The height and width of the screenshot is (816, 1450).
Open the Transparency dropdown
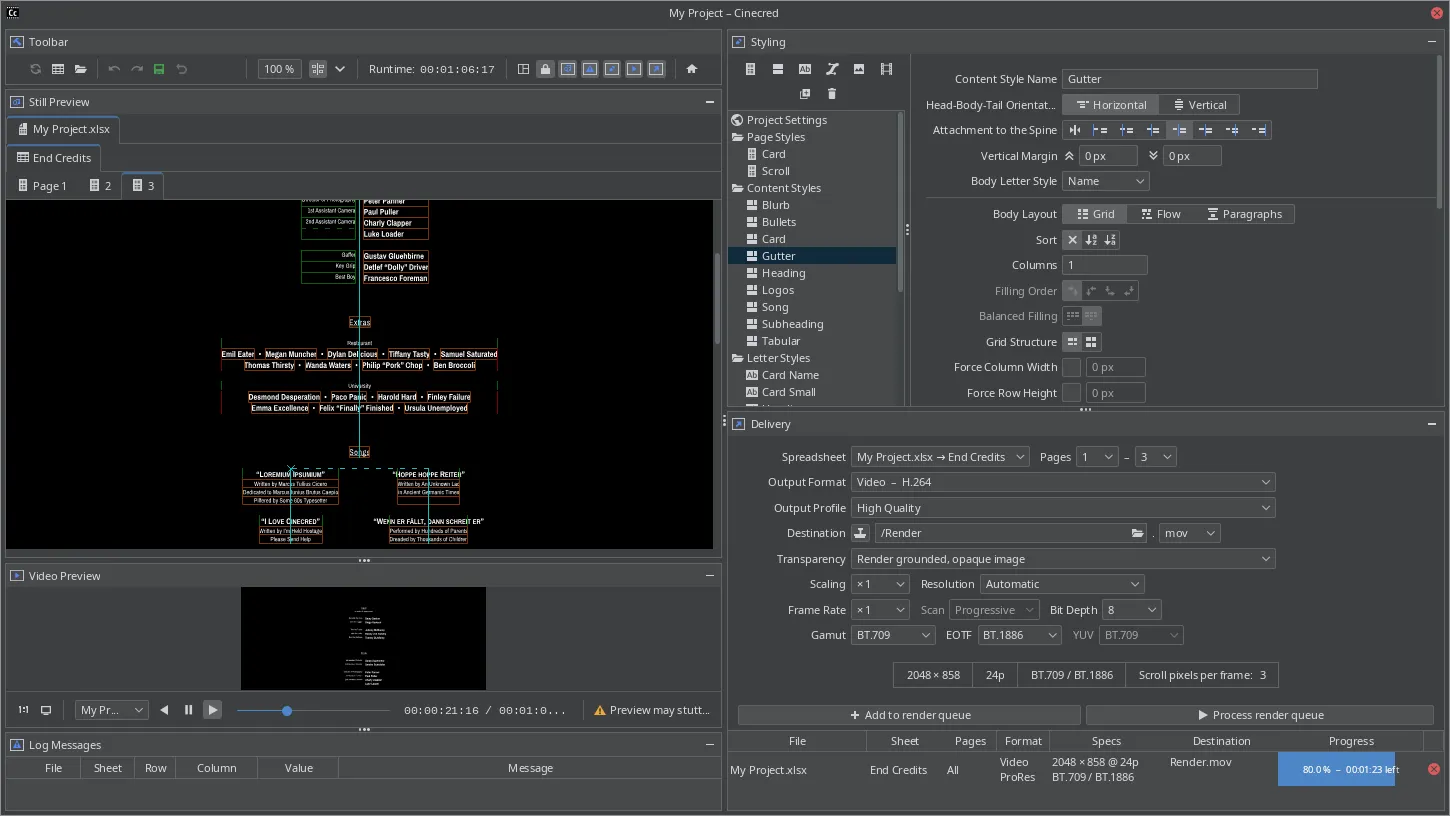coord(1063,559)
